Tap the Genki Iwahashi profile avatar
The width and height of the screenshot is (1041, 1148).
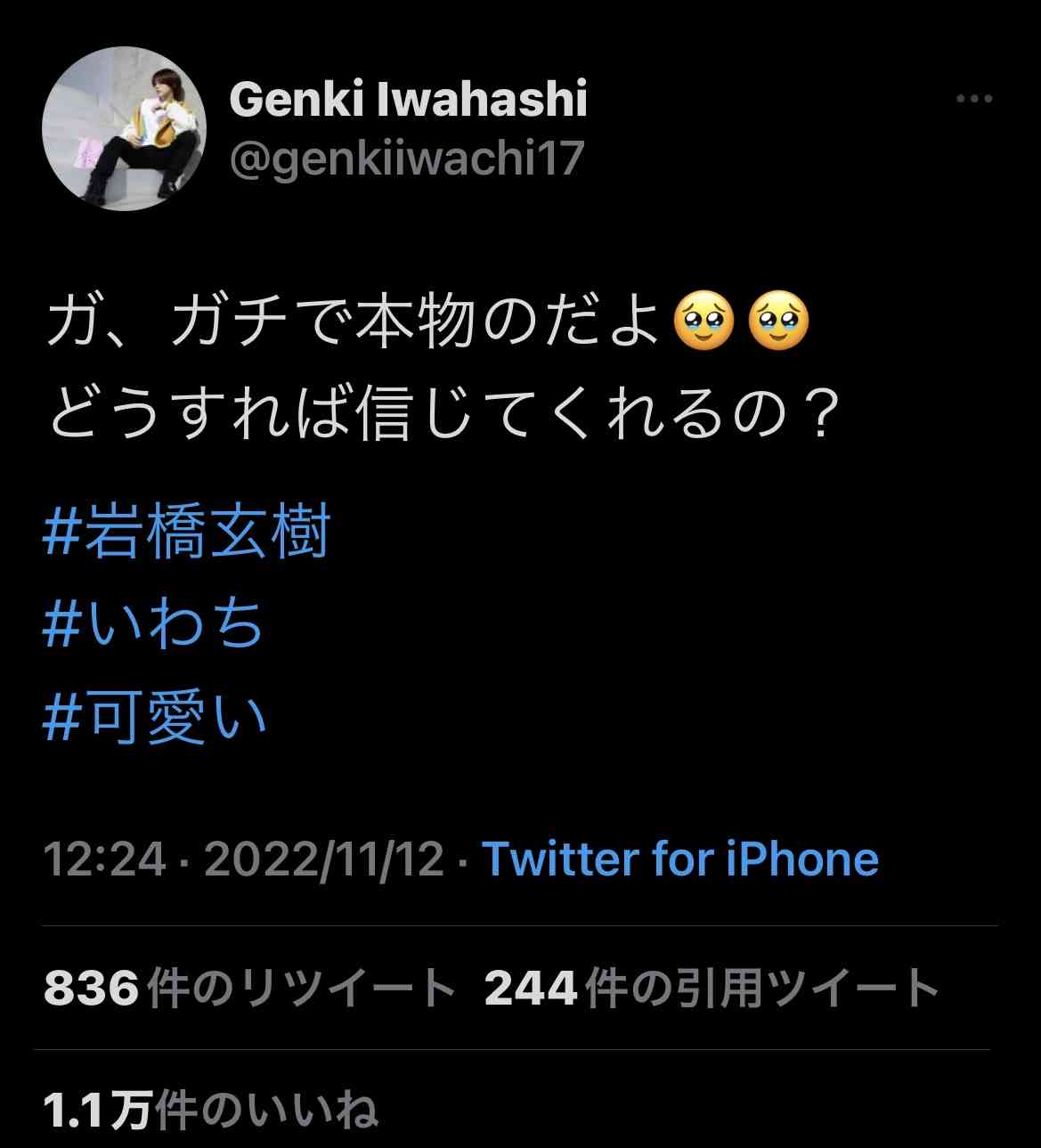click(x=125, y=129)
